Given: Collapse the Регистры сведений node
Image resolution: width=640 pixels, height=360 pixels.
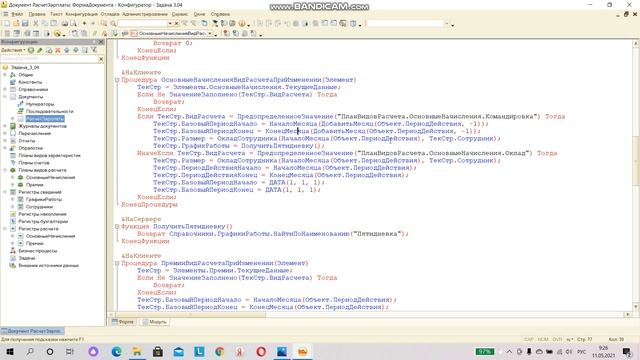Looking at the screenshot, I should point(5,192).
